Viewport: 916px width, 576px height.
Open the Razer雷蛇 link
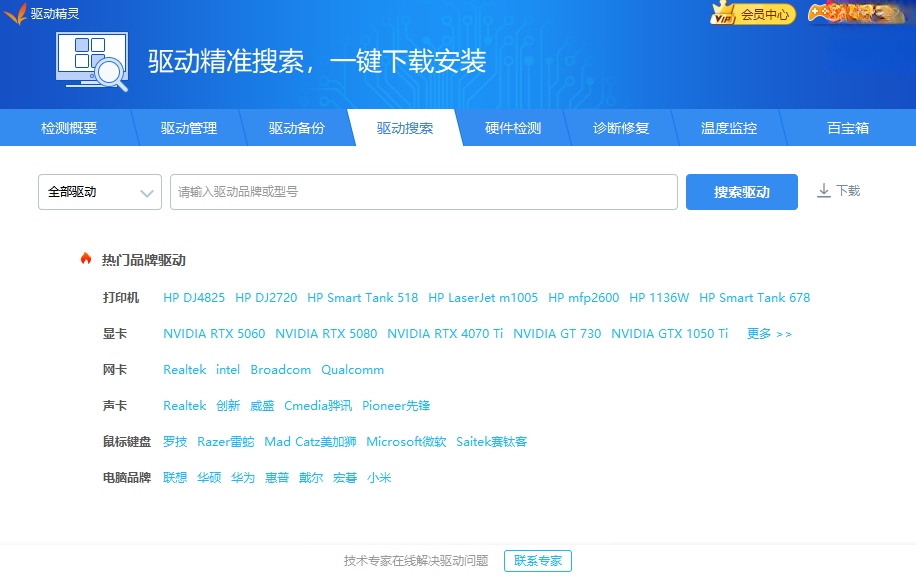pyautogui.click(x=225, y=442)
